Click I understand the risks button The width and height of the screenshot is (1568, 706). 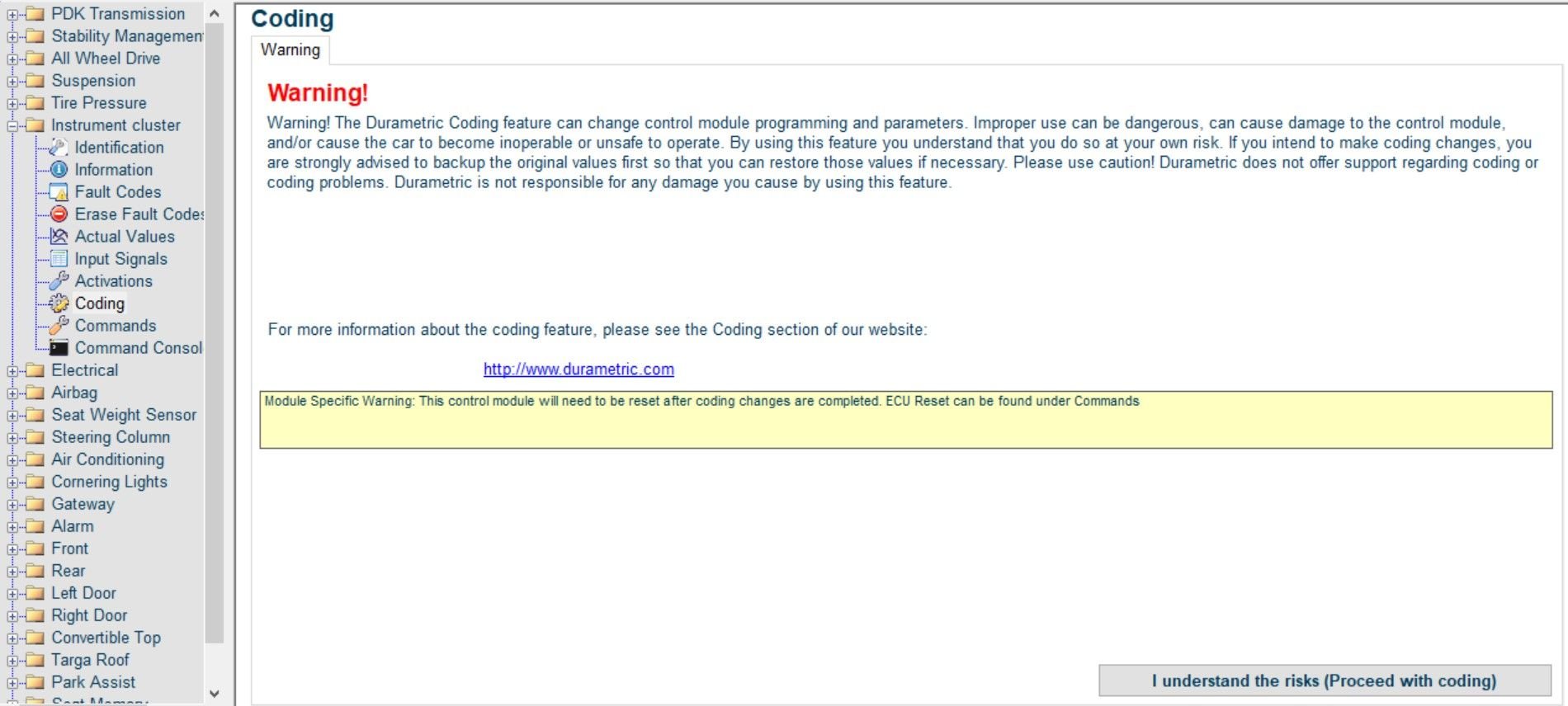[1324, 680]
